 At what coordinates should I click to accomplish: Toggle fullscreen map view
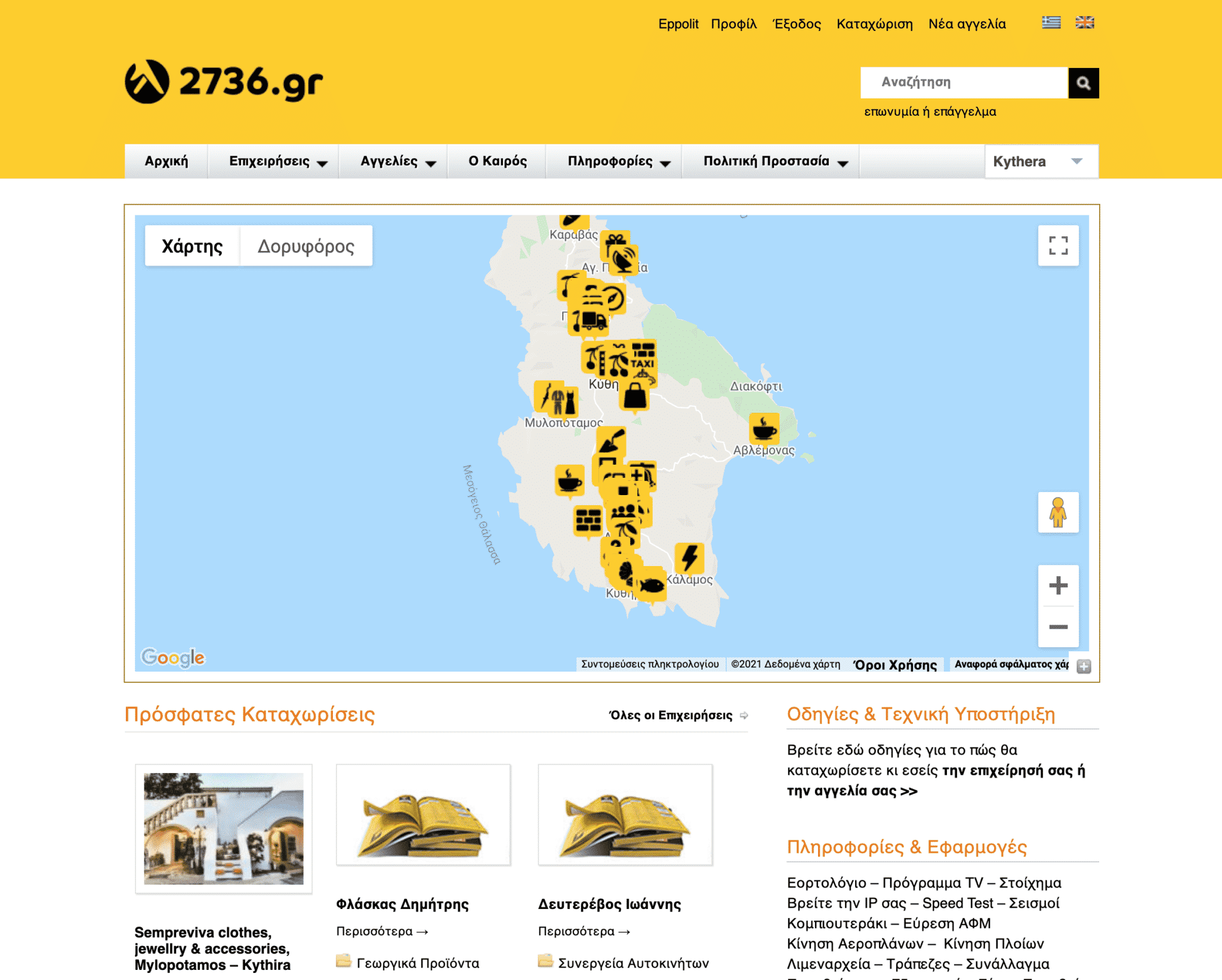(x=1058, y=245)
